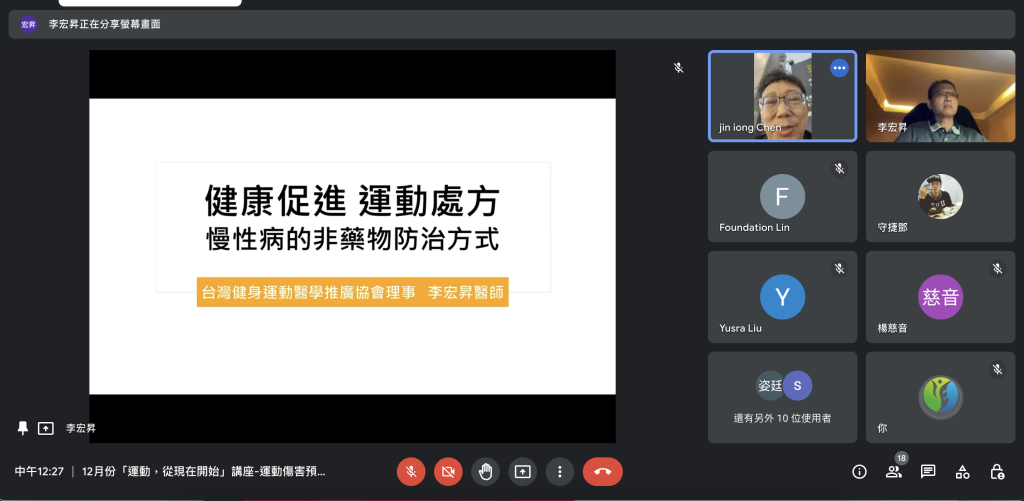Click Foundation Lin participant tile

(x=782, y=197)
